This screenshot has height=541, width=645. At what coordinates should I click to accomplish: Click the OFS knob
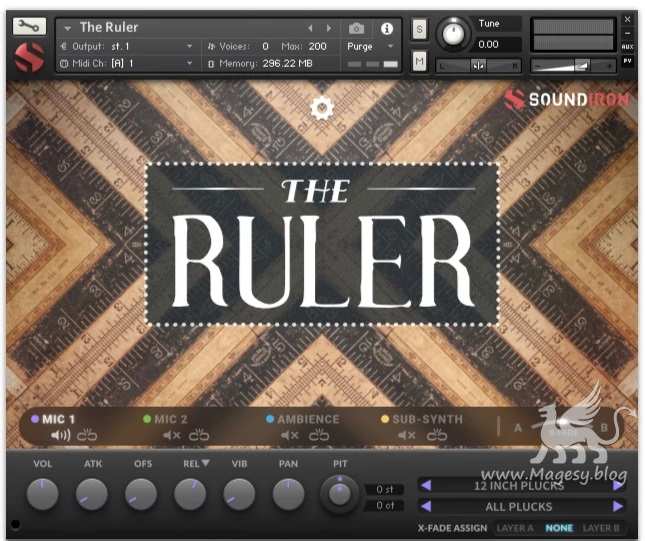141,494
